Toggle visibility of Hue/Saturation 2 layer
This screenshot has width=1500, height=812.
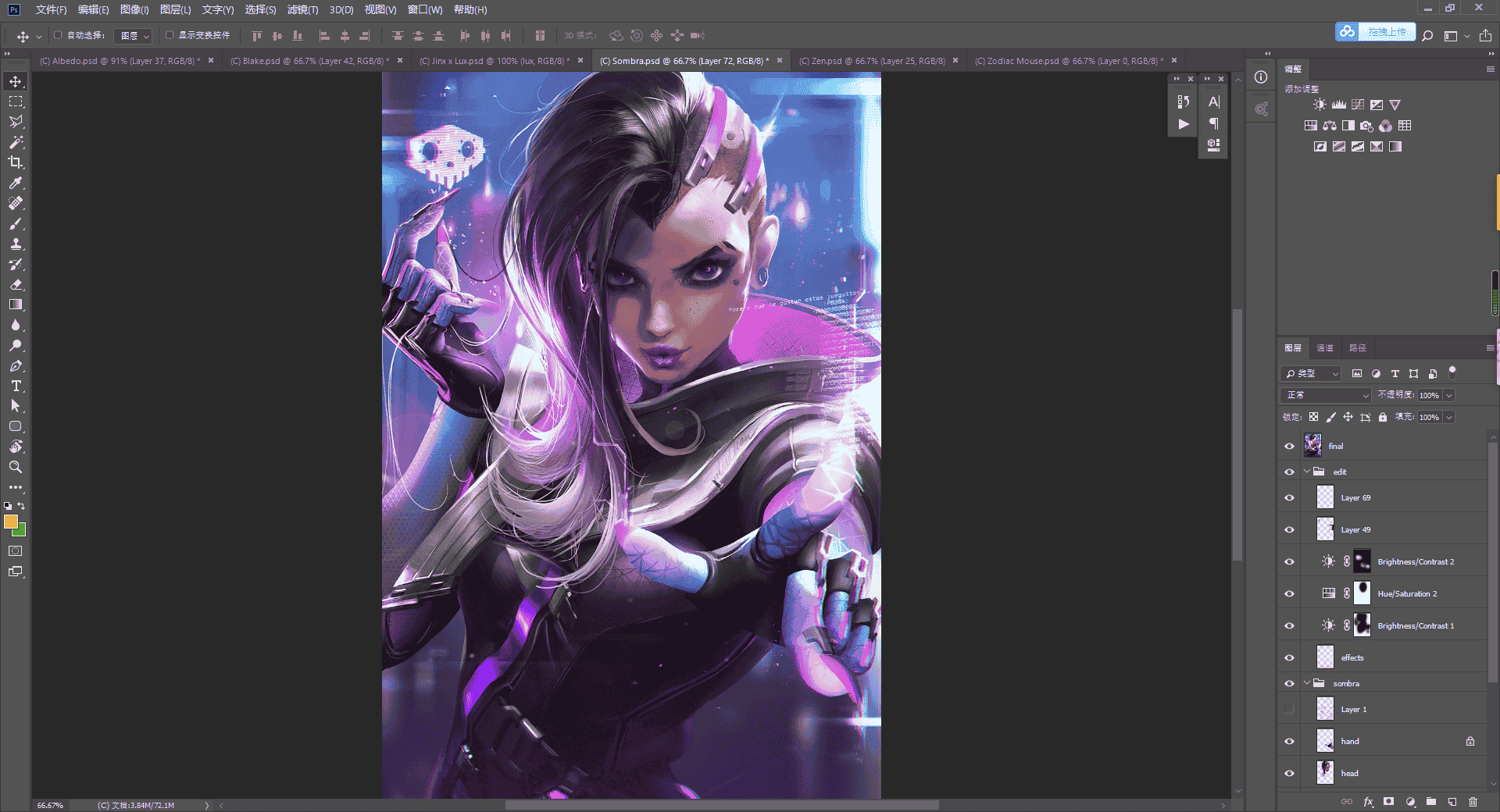[1289, 594]
